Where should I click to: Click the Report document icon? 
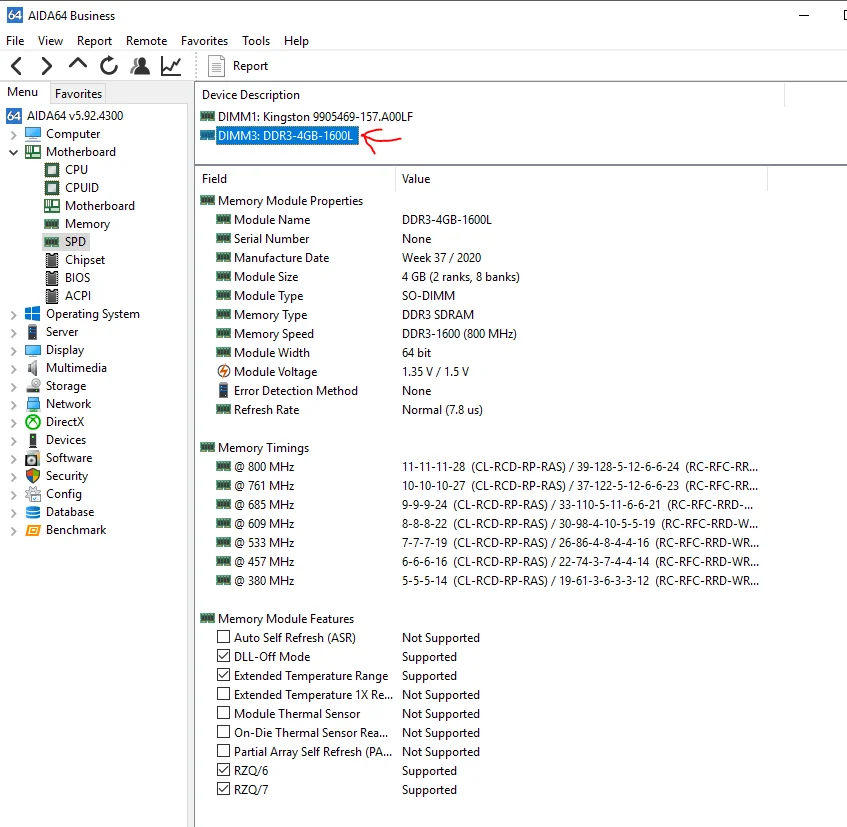pyautogui.click(x=216, y=66)
